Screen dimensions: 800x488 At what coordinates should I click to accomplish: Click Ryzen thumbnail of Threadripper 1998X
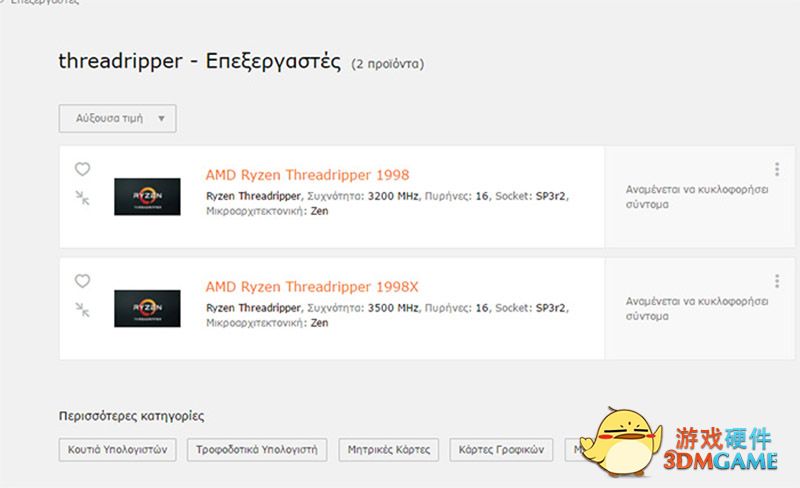[x=147, y=308]
